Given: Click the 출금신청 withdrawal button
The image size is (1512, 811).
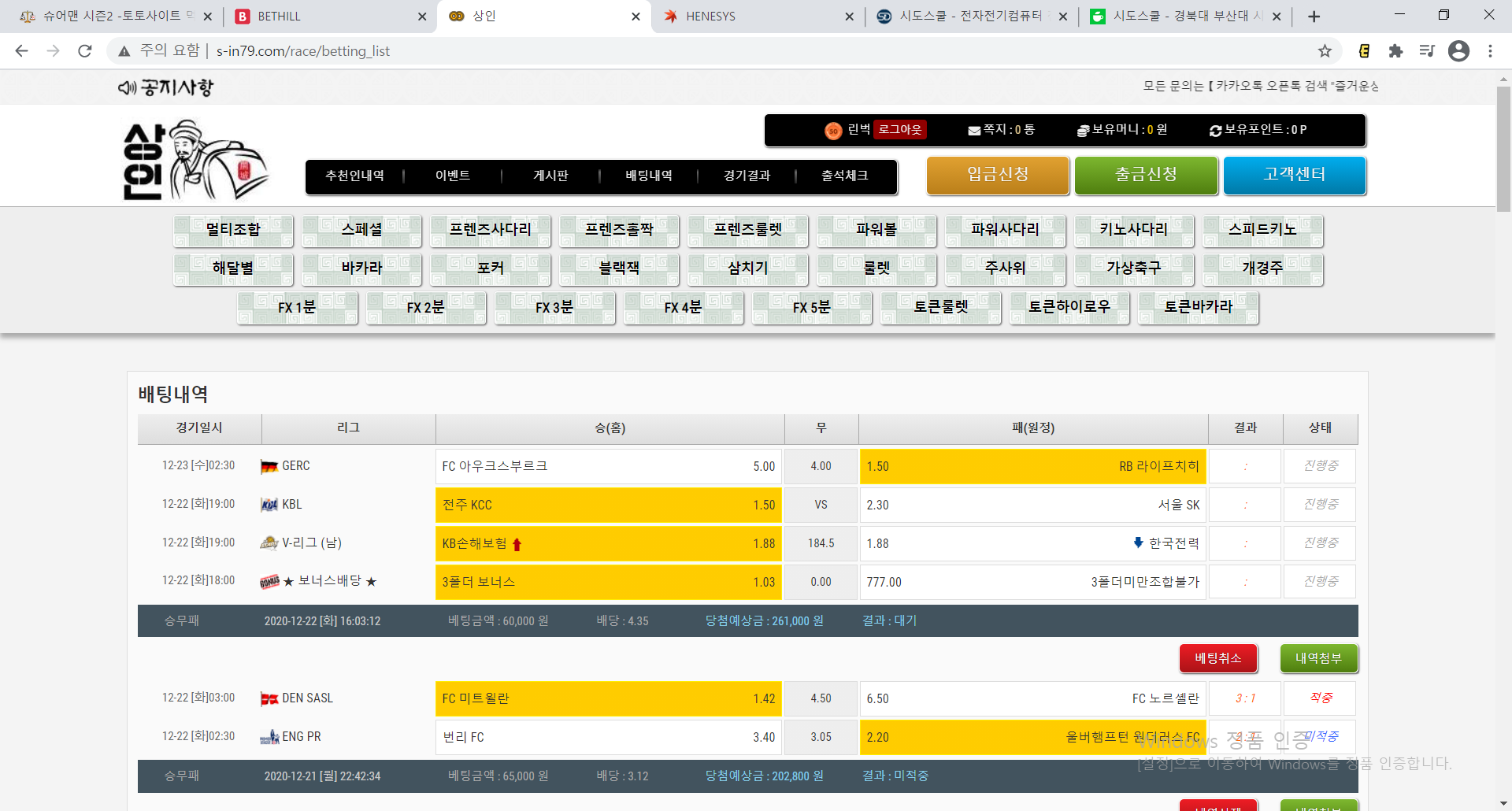Looking at the screenshot, I should pos(1146,175).
